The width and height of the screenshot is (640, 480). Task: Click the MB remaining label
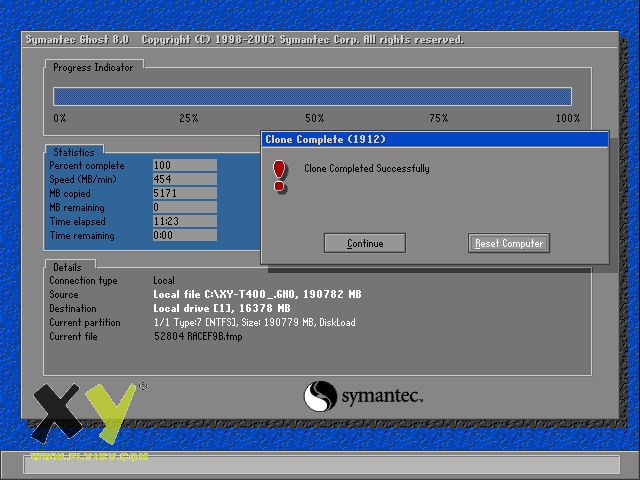[77, 207]
